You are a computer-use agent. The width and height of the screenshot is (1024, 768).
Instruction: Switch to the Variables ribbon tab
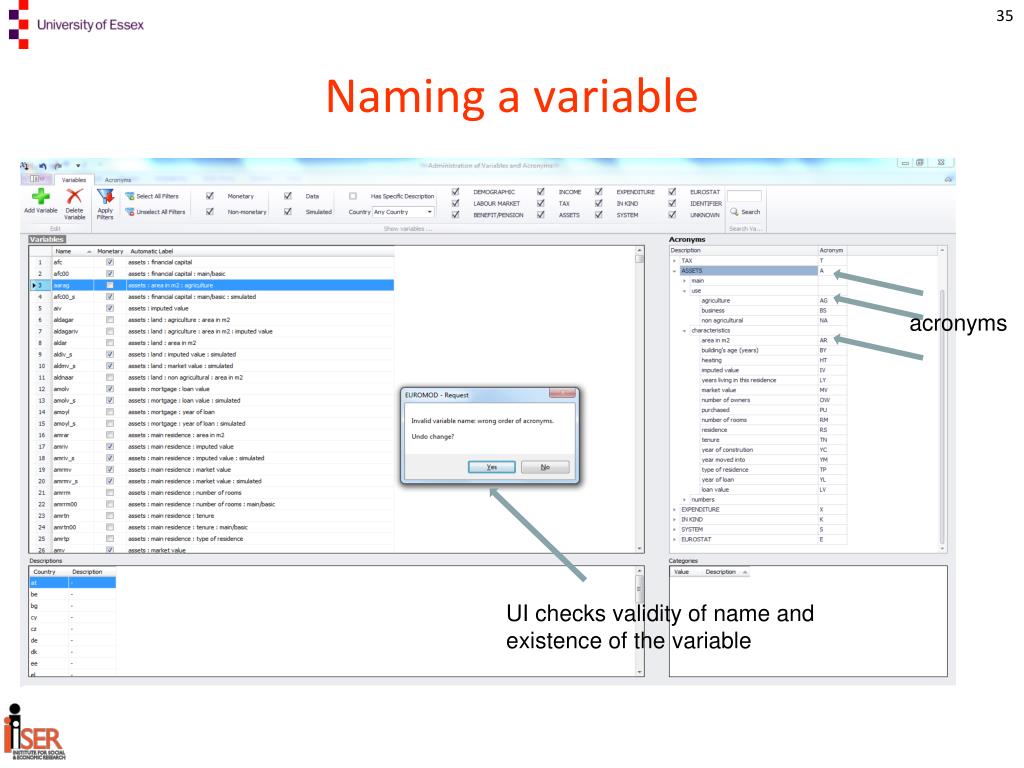[x=74, y=180]
